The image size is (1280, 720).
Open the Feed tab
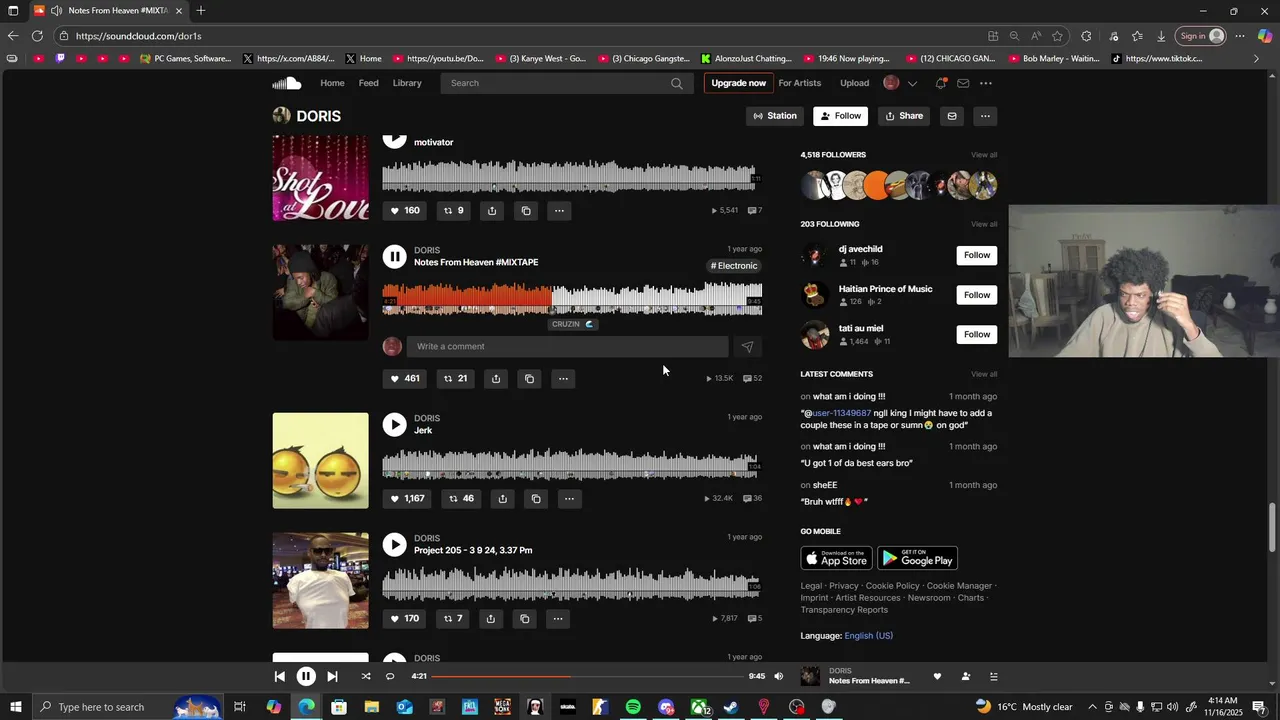(369, 83)
